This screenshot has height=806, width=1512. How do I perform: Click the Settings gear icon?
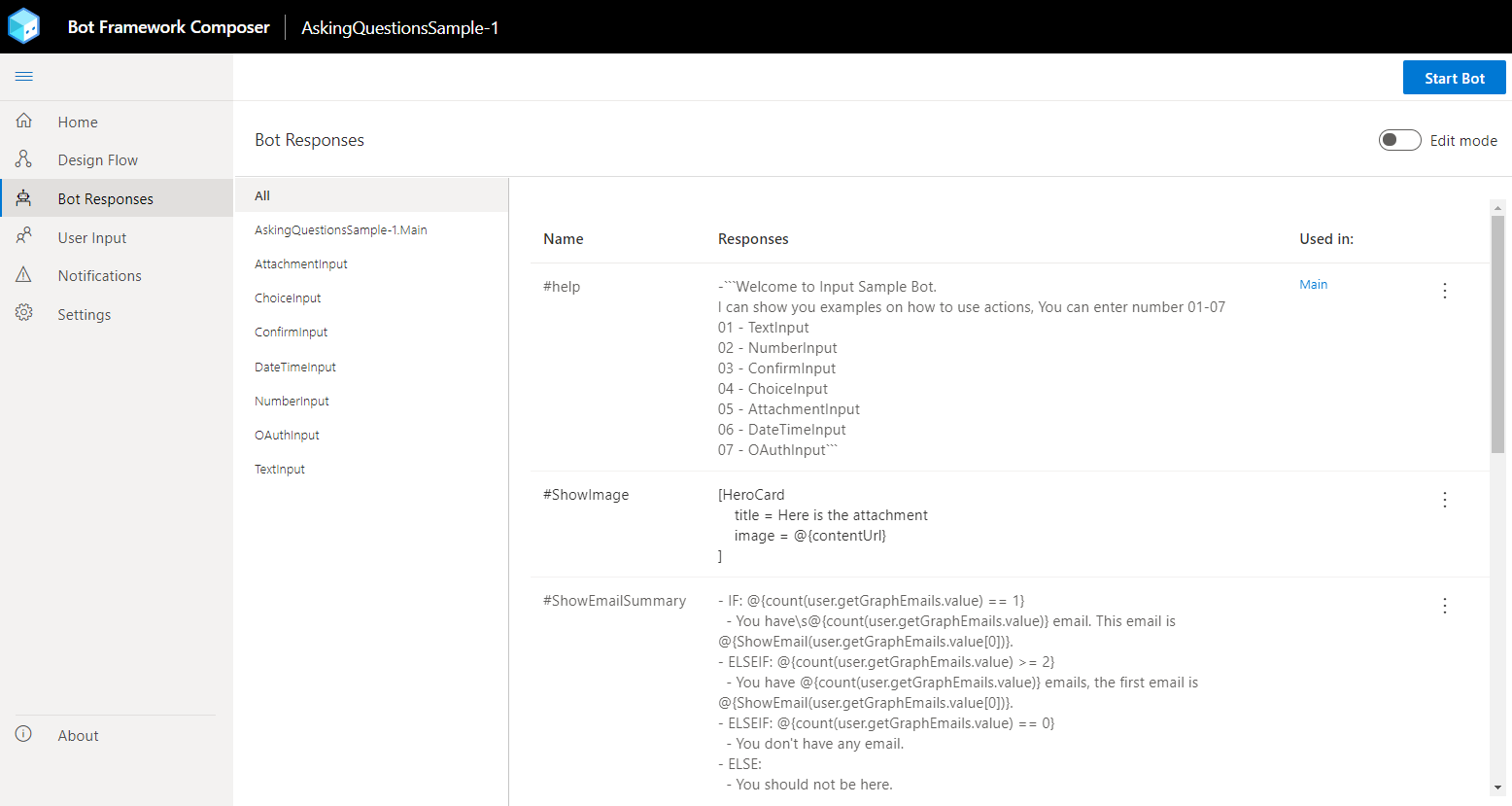24,313
